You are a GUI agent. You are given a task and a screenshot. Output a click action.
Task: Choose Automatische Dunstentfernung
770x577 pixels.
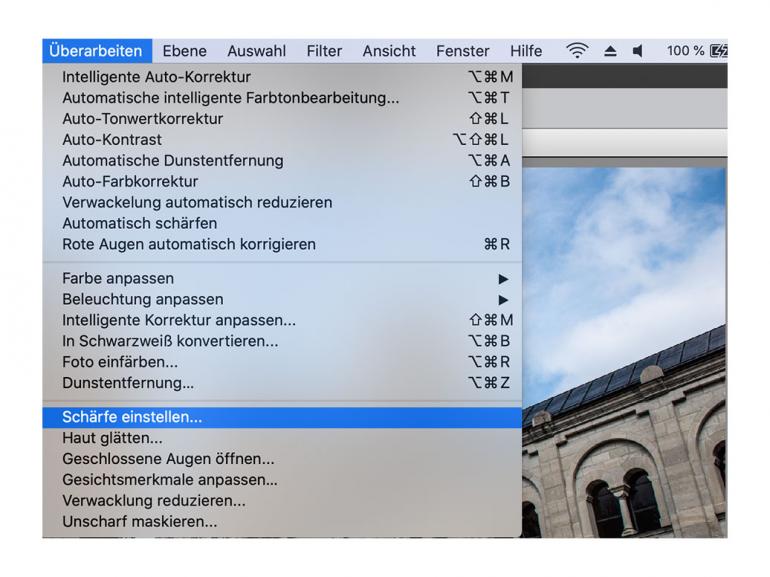coord(282,161)
